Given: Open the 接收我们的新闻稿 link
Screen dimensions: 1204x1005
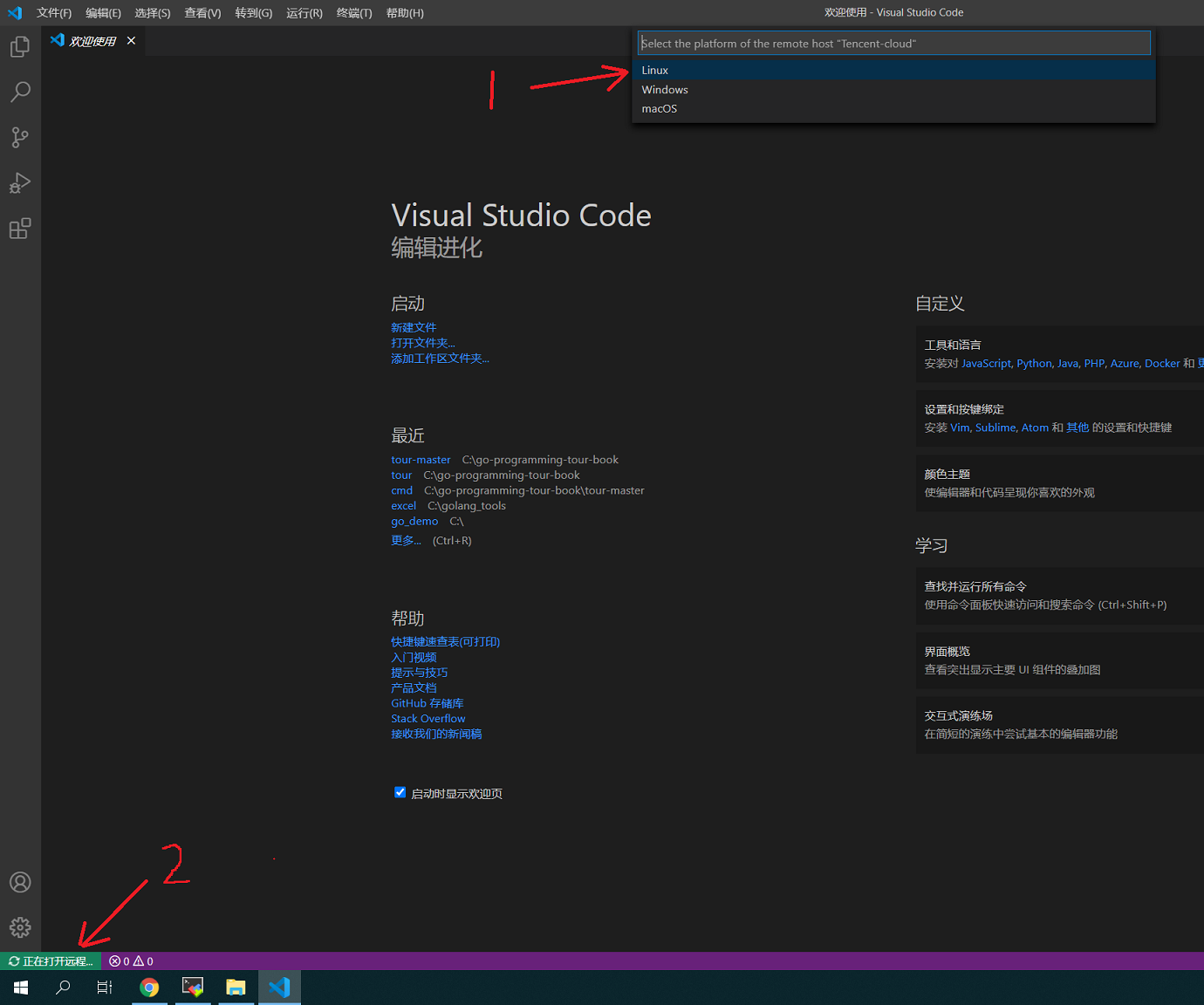Looking at the screenshot, I should pos(436,735).
